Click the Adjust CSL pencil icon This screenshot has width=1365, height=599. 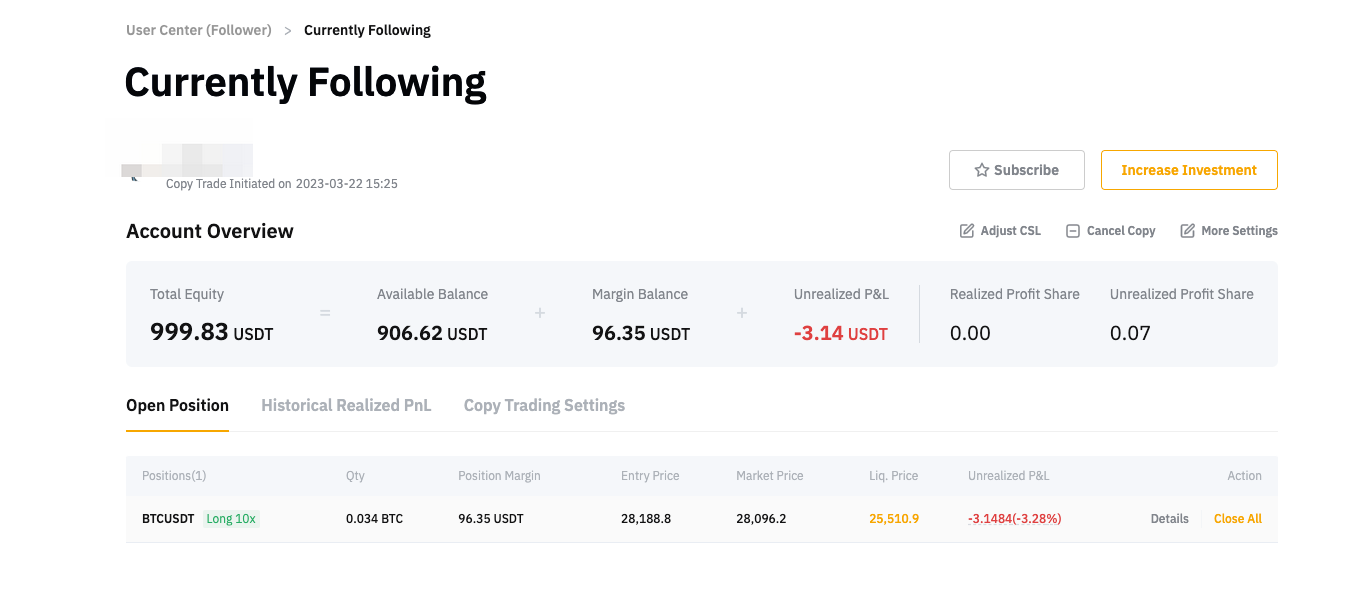coord(967,231)
